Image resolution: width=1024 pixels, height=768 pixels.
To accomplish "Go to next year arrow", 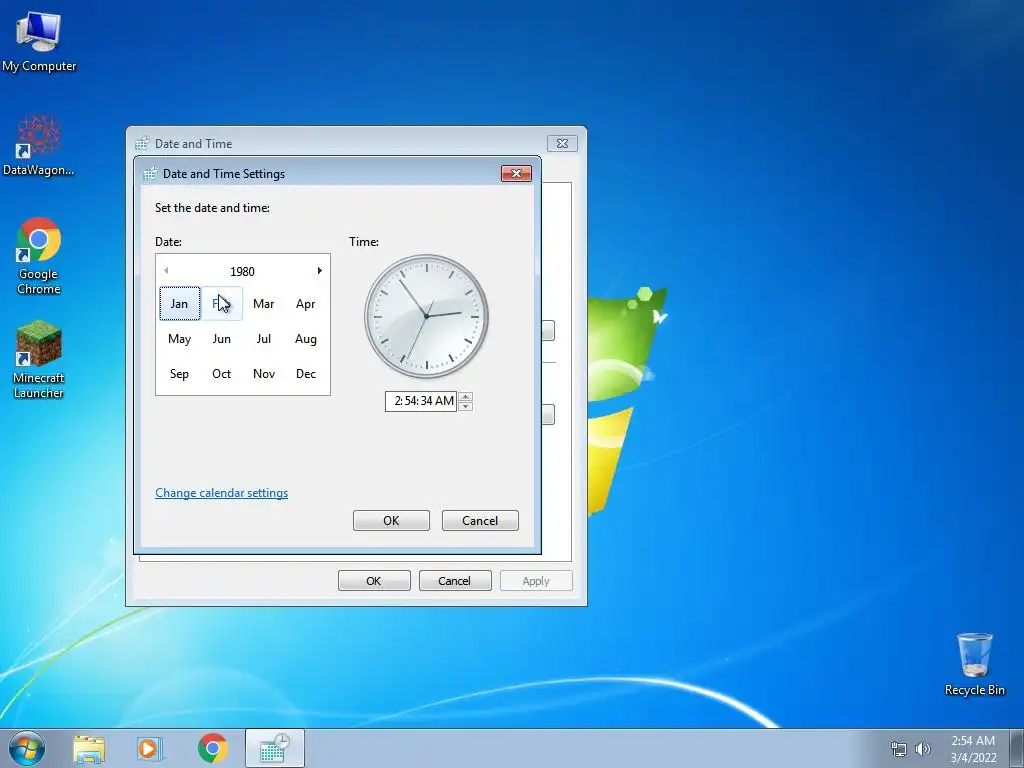I will (x=319, y=270).
